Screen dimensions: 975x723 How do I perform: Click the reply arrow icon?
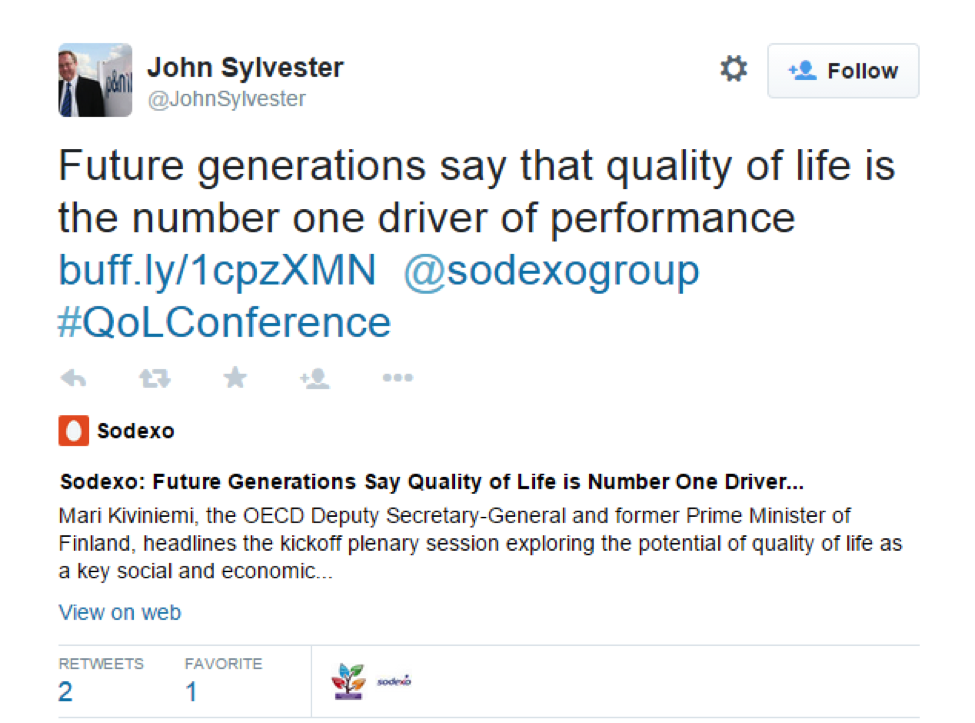pos(73,378)
